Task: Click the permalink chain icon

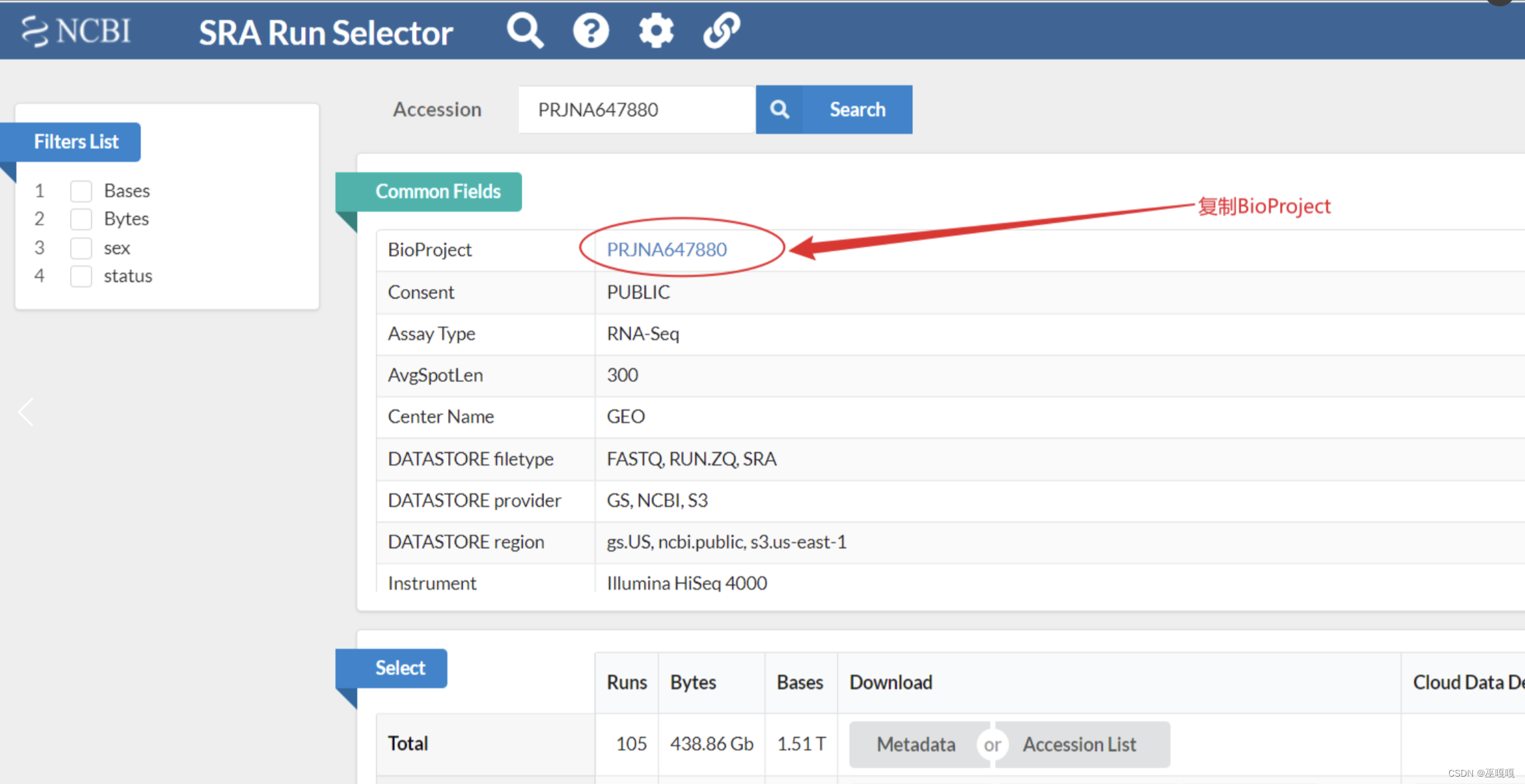Action: click(x=721, y=31)
